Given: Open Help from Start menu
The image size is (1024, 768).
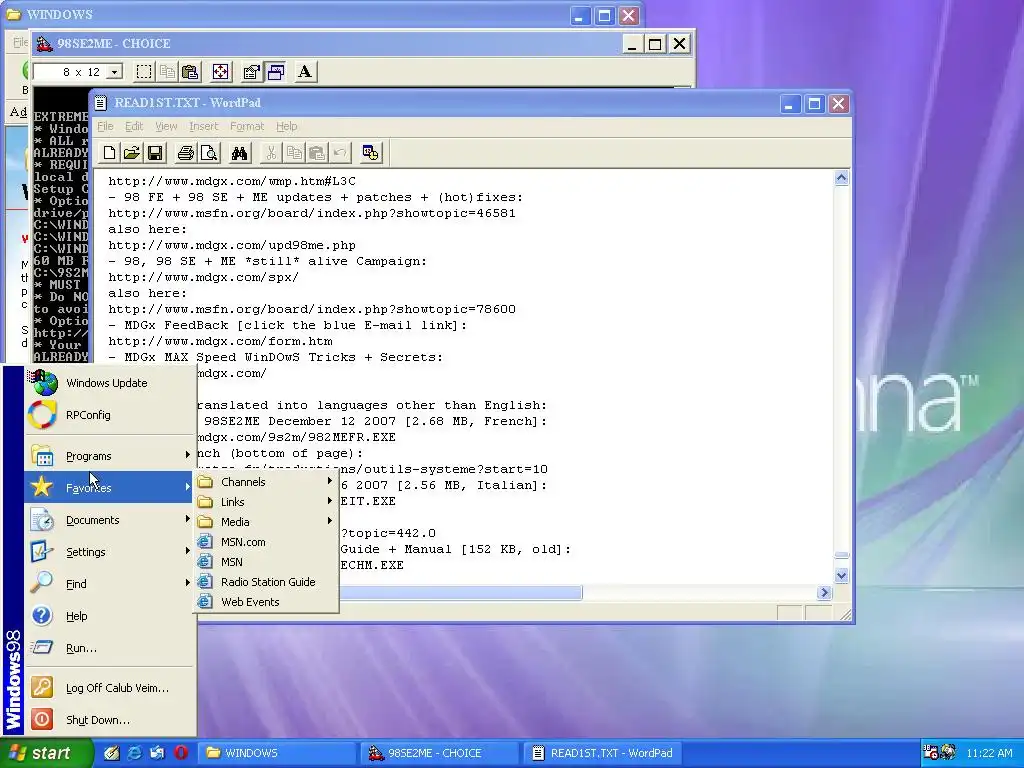Looking at the screenshot, I should point(110,616).
